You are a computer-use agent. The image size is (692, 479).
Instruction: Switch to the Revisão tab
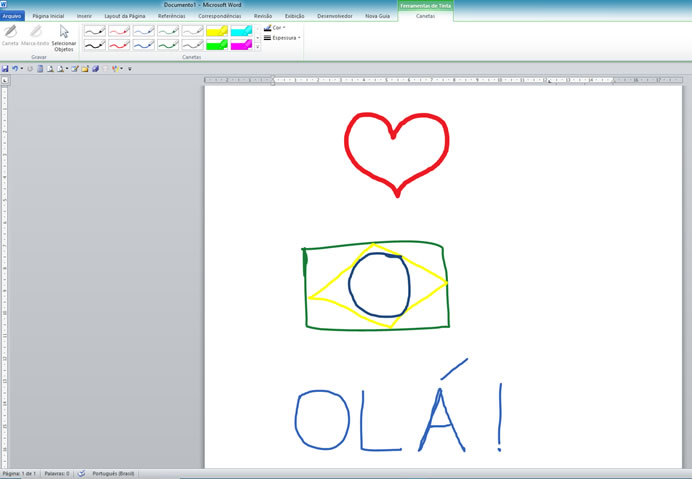(263, 16)
